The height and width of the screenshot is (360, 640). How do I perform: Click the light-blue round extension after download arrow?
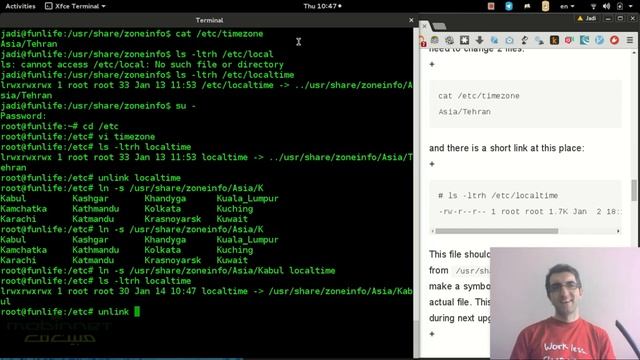tap(494, 40)
